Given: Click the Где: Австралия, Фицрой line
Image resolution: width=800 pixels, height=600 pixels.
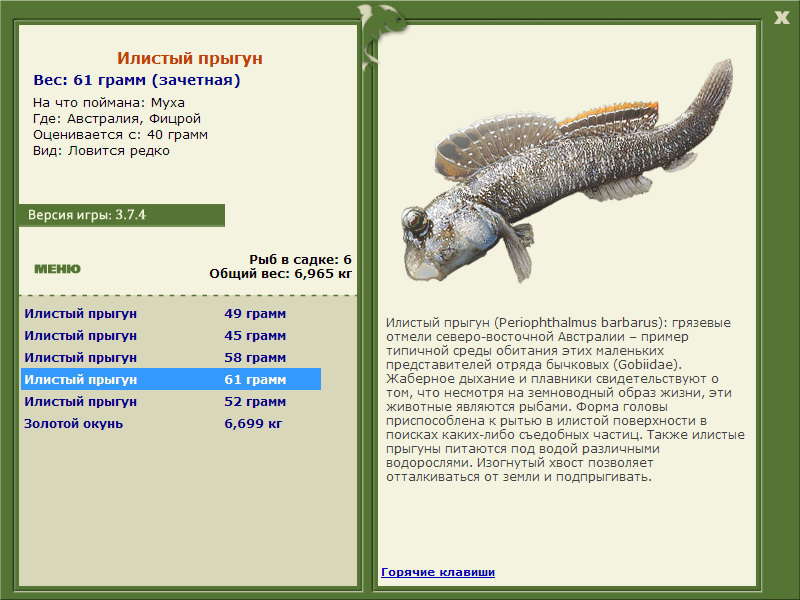Looking at the screenshot, I should click(x=117, y=118).
